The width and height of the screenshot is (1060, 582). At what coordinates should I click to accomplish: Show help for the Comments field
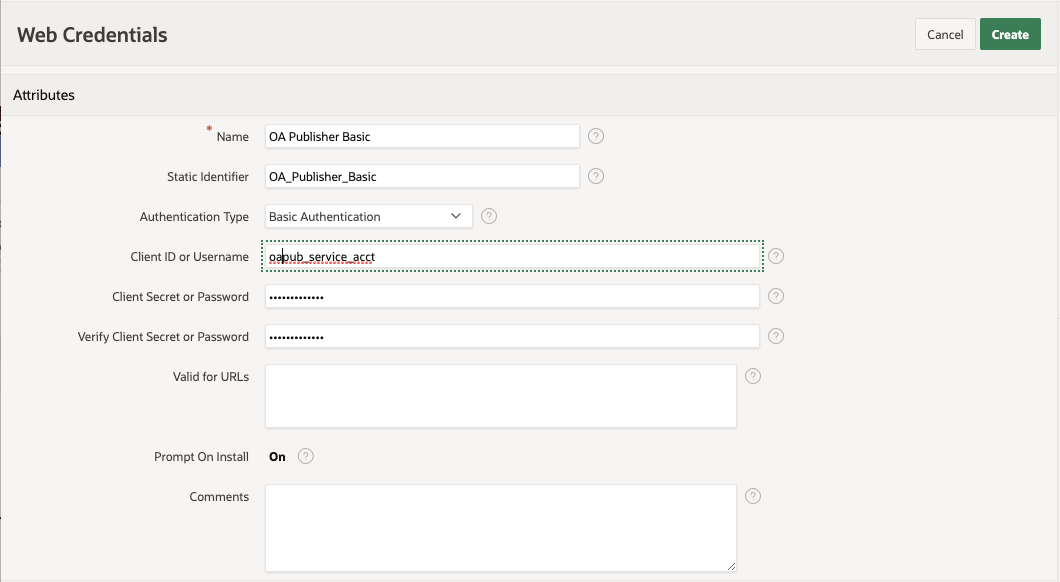[x=752, y=496]
